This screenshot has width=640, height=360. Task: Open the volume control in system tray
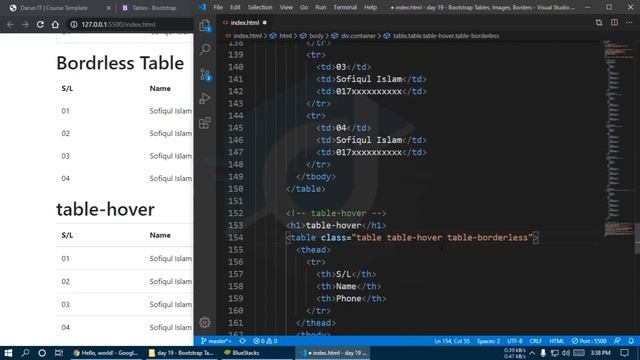[566, 353]
